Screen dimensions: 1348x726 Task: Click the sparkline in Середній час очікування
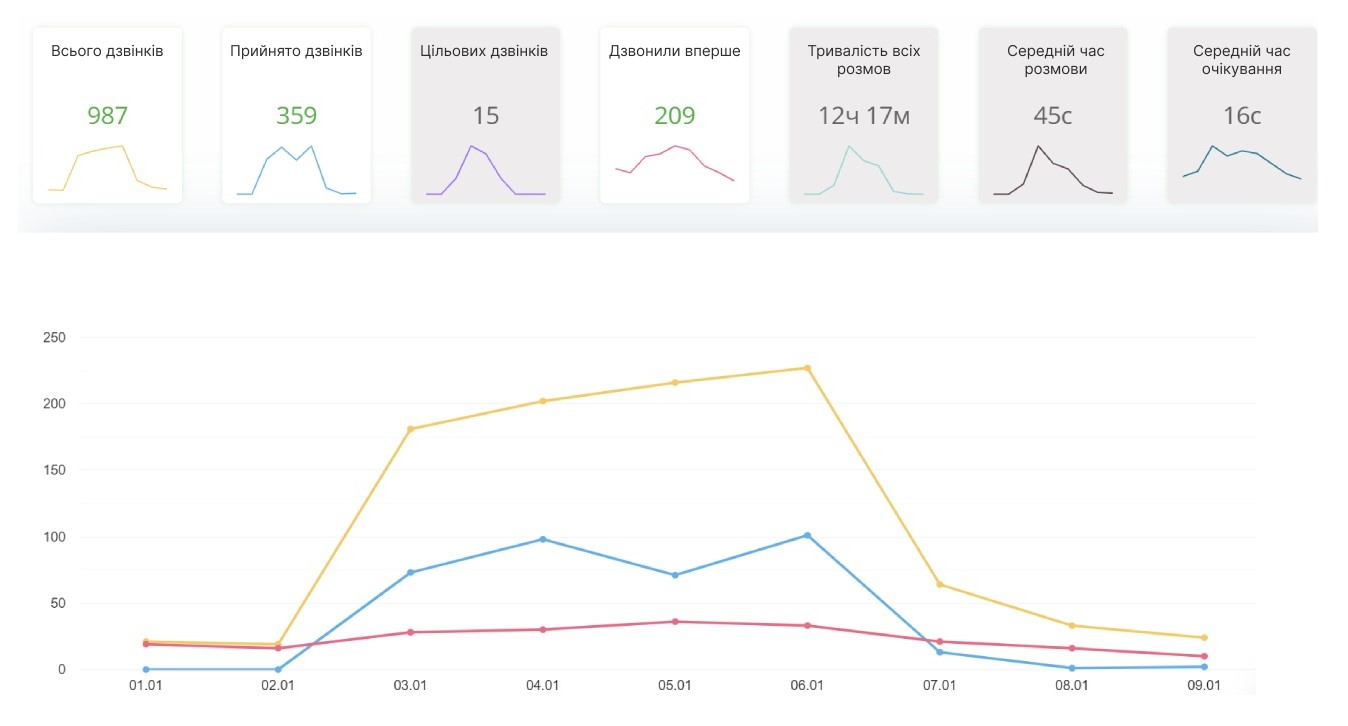[1242, 162]
